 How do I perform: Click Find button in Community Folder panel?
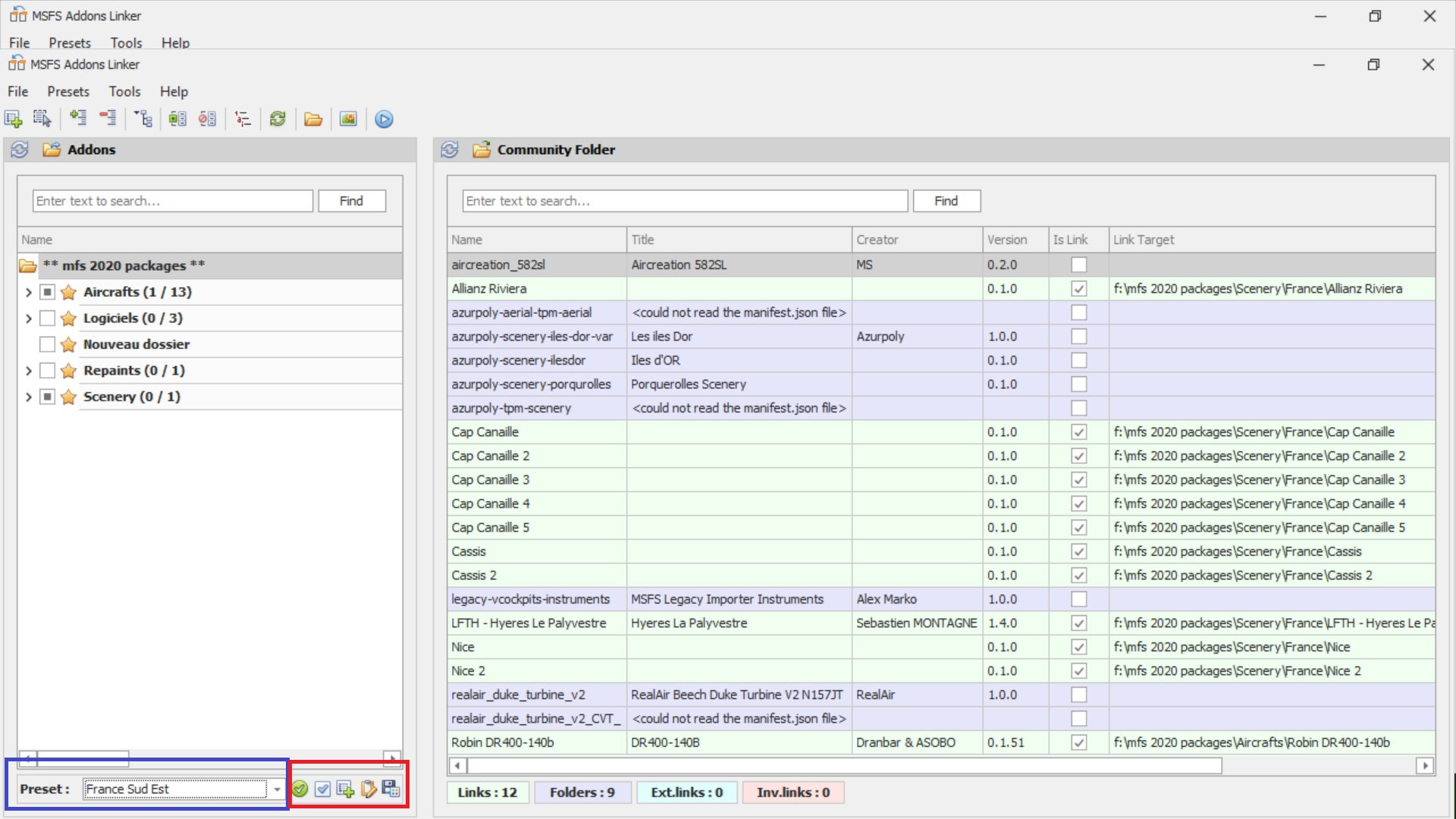point(946,201)
